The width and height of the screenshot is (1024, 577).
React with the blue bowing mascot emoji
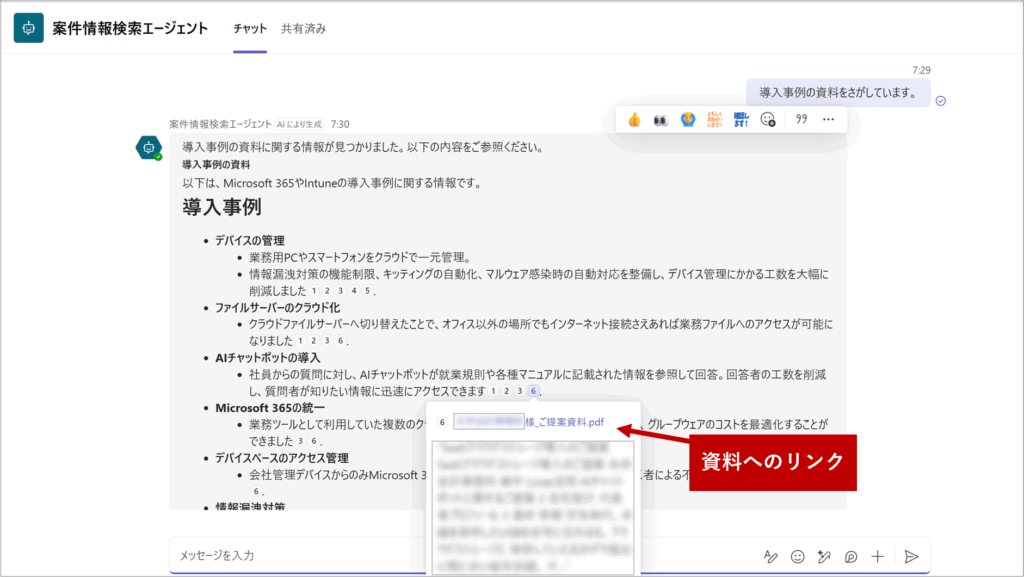pyautogui.click(x=688, y=119)
